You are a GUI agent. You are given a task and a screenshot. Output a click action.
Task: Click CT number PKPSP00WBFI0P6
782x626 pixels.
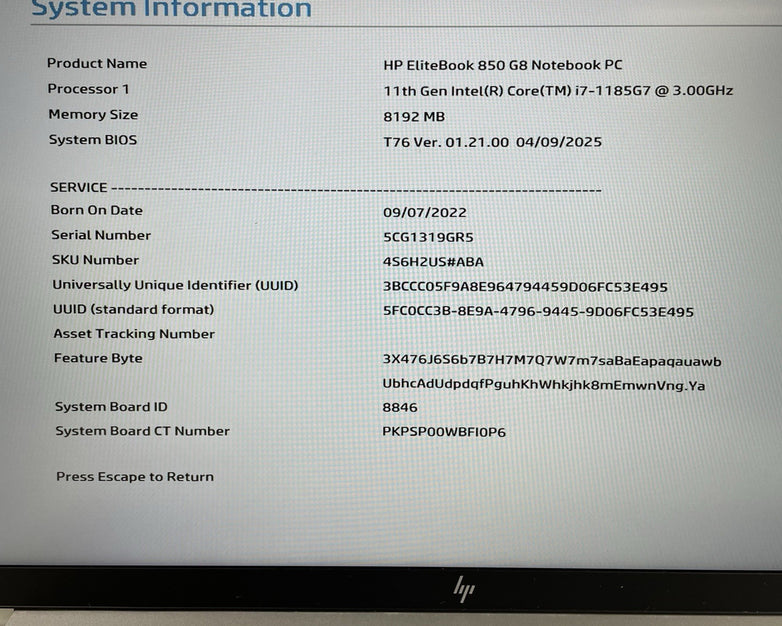coord(444,432)
